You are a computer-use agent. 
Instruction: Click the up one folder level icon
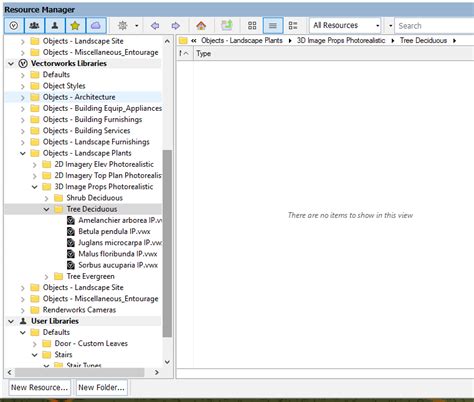(227, 26)
